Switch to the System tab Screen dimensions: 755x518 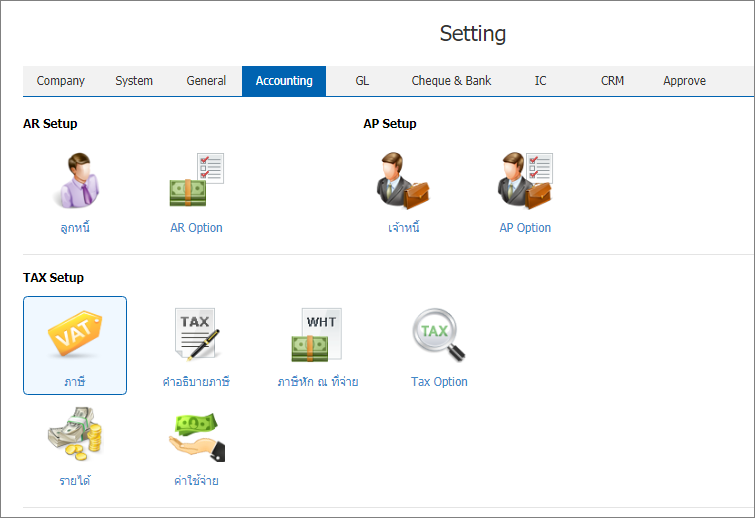click(134, 81)
